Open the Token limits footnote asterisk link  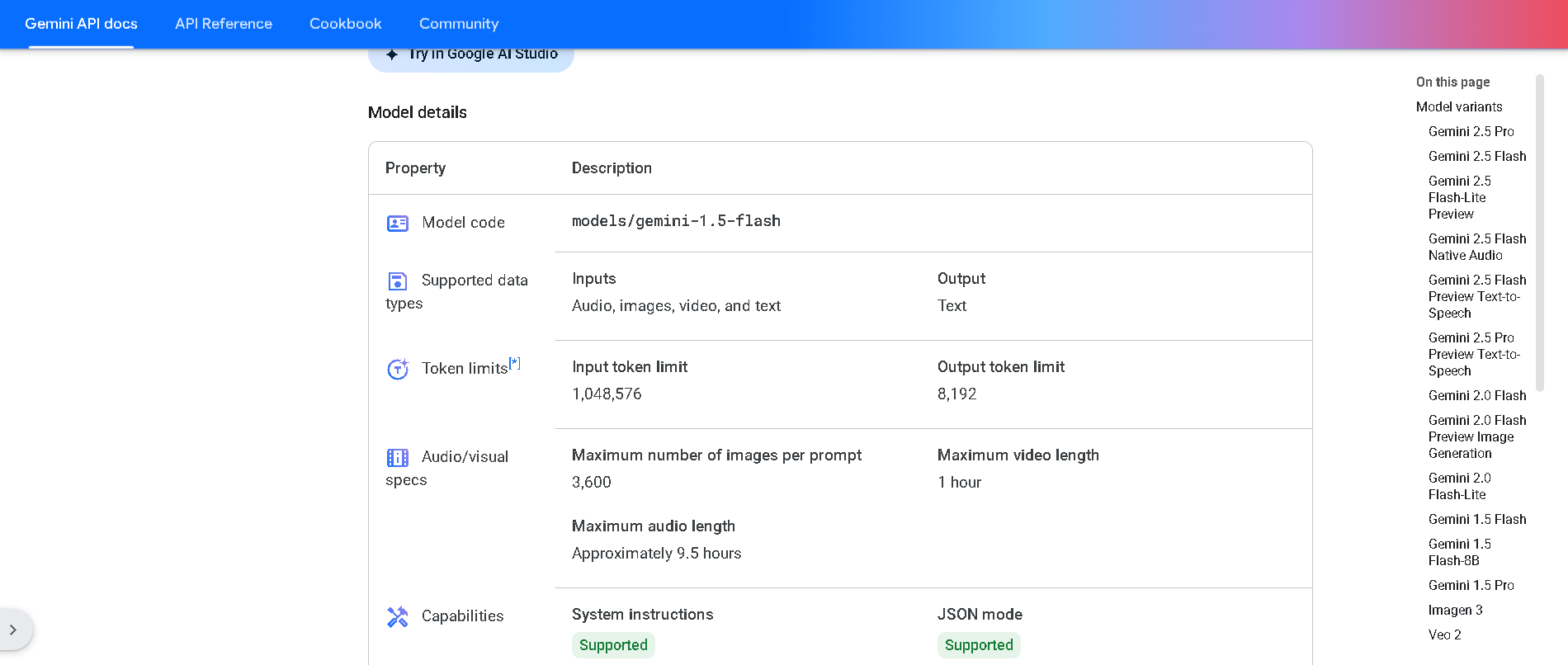pyautogui.click(x=515, y=362)
